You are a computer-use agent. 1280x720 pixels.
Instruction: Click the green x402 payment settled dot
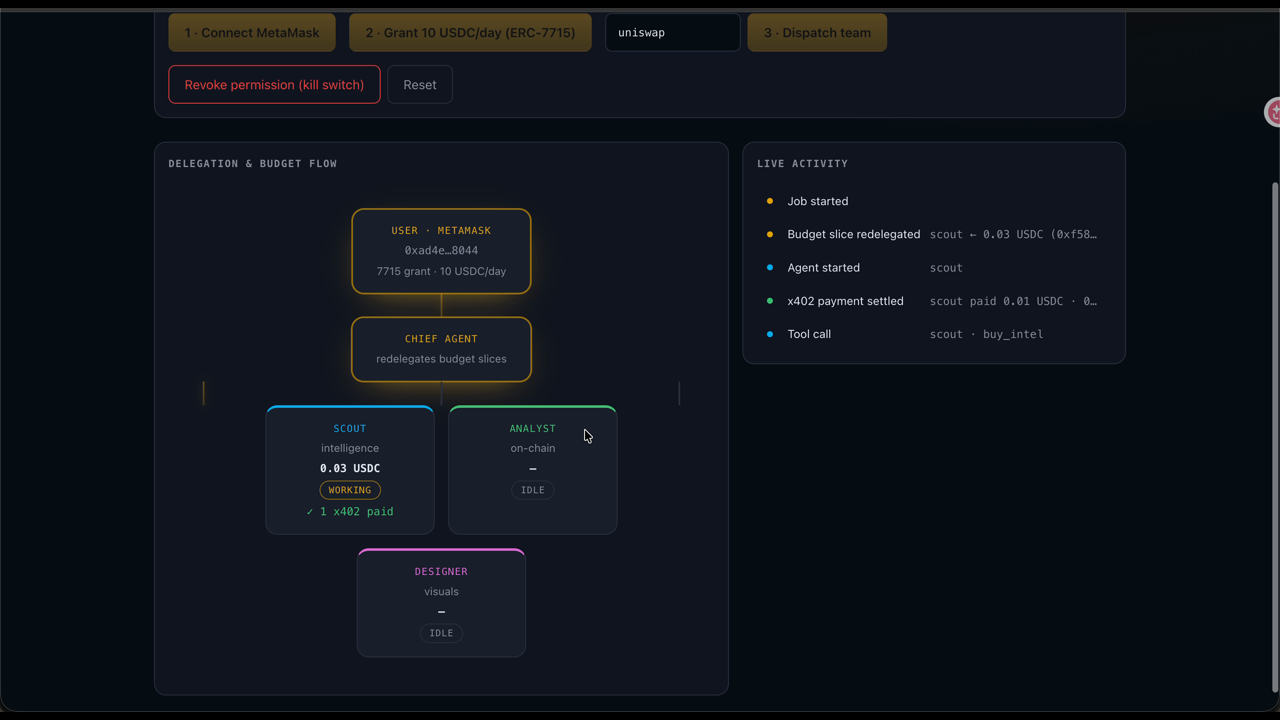[770, 301]
